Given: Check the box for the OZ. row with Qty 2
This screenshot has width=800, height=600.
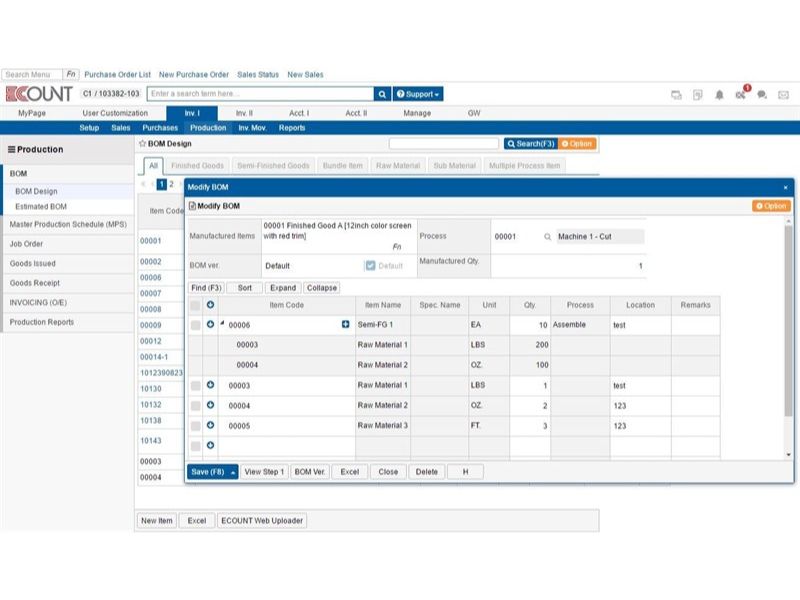Looking at the screenshot, I should [x=195, y=406].
